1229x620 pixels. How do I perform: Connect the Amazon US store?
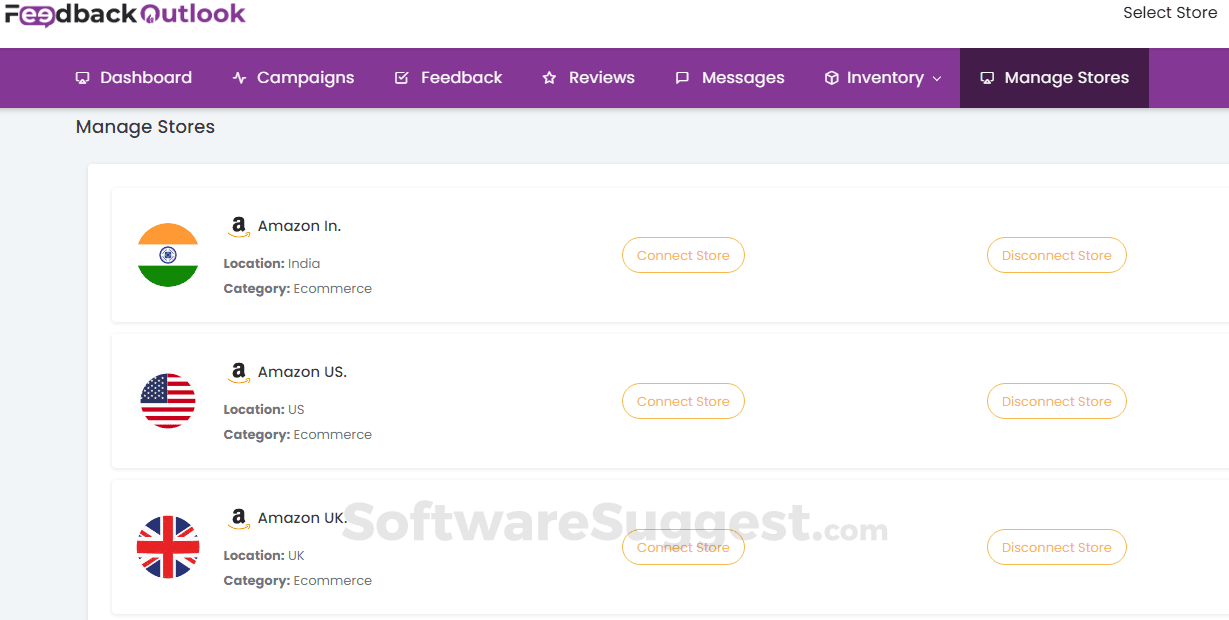(683, 401)
